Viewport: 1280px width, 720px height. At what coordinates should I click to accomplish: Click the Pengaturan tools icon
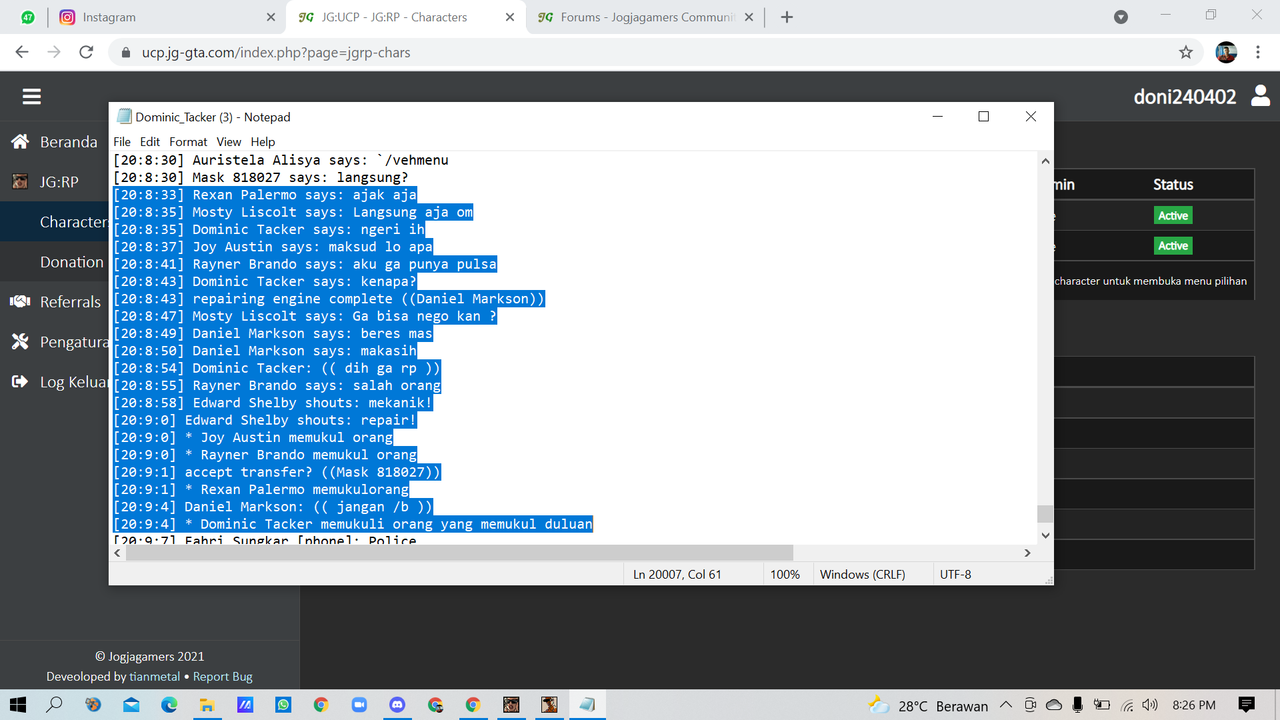coord(20,342)
